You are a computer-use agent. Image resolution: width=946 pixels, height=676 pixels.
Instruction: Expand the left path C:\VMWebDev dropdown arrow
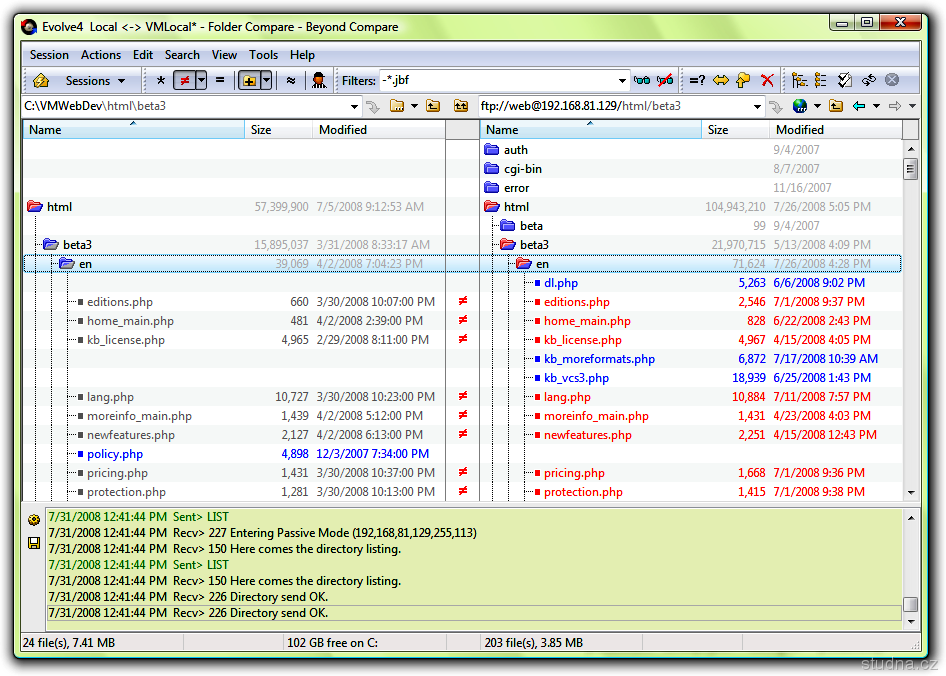click(x=354, y=106)
